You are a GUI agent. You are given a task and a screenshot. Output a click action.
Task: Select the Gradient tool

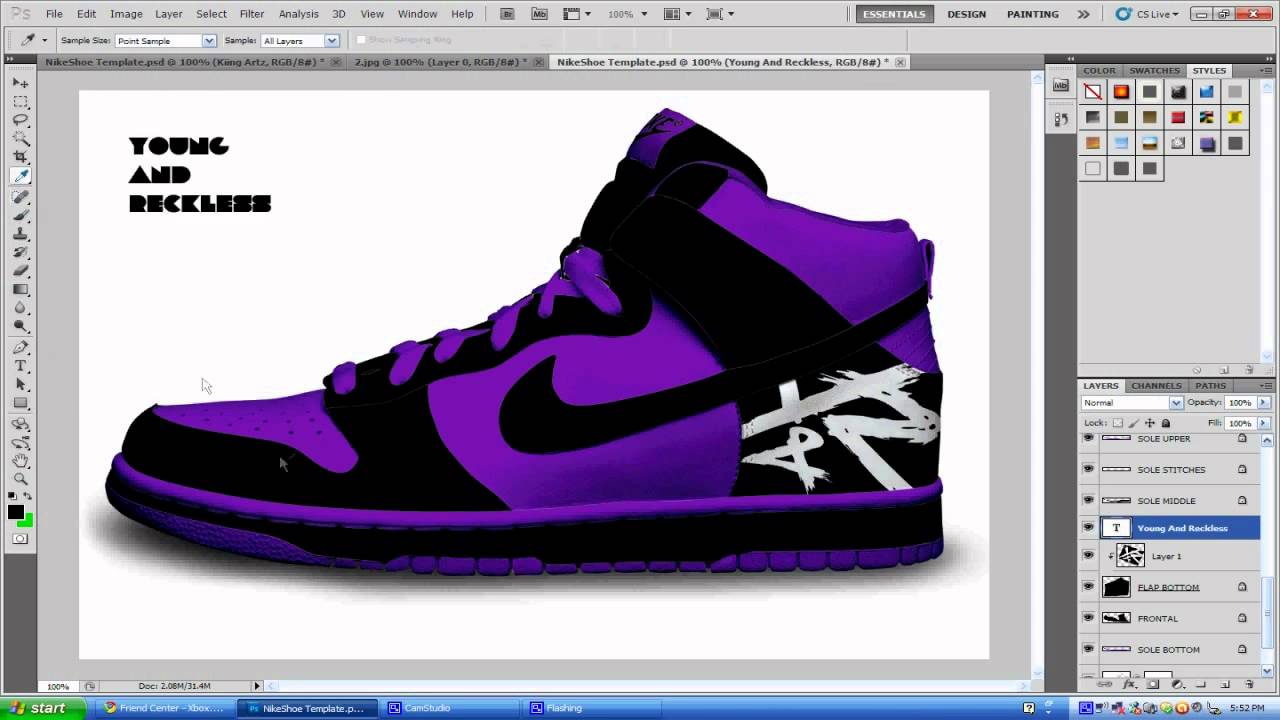20,289
